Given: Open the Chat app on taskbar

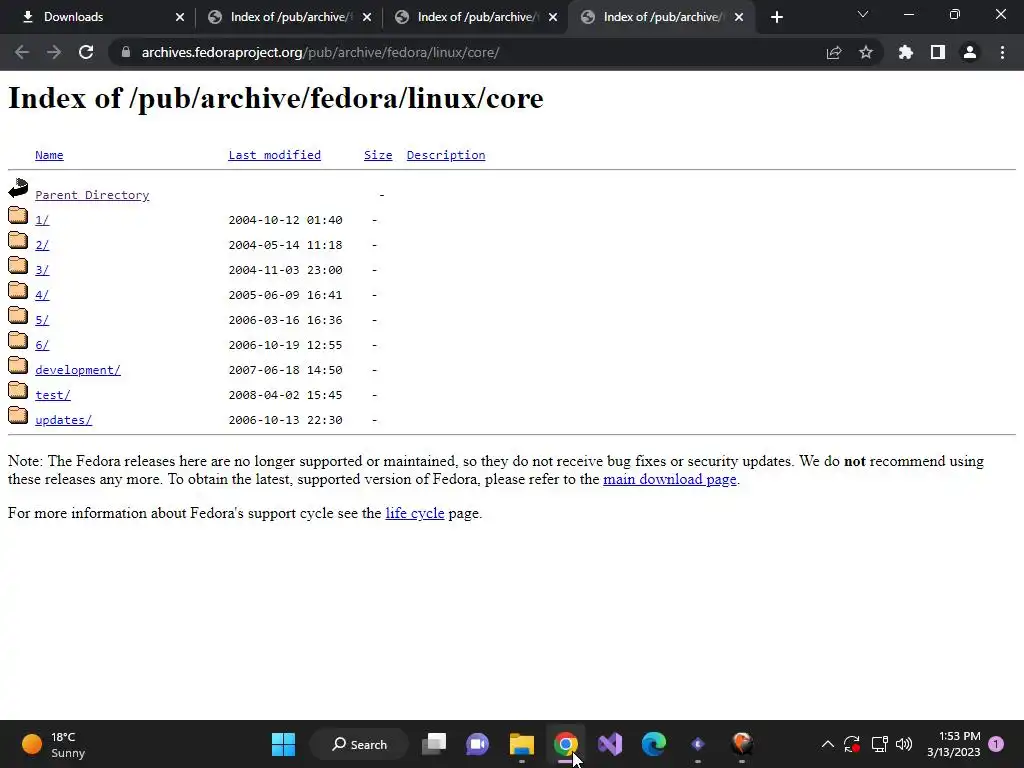Looking at the screenshot, I should pyautogui.click(x=477, y=744).
